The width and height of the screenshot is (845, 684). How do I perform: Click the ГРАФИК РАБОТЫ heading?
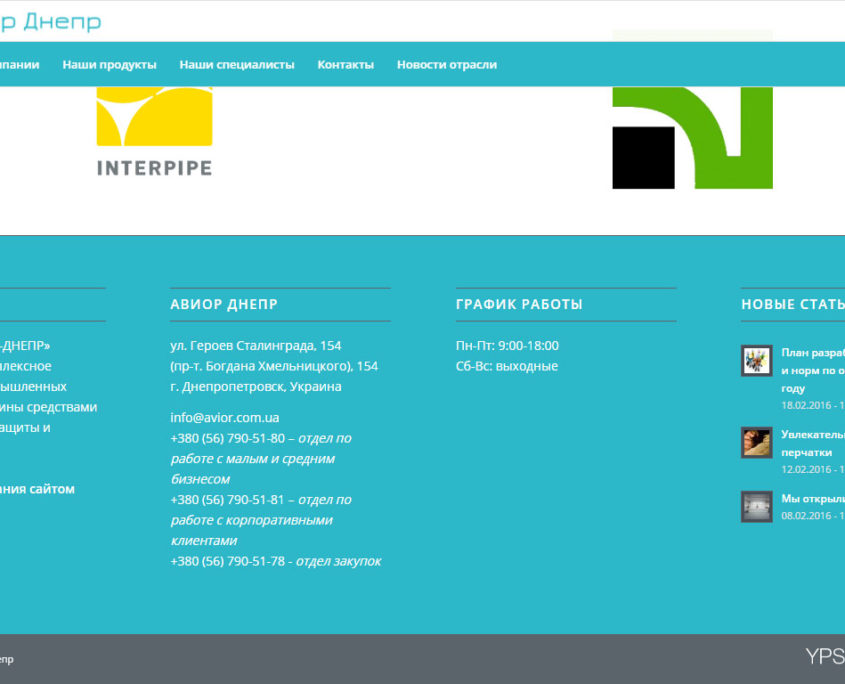click(x=519, y=305)
